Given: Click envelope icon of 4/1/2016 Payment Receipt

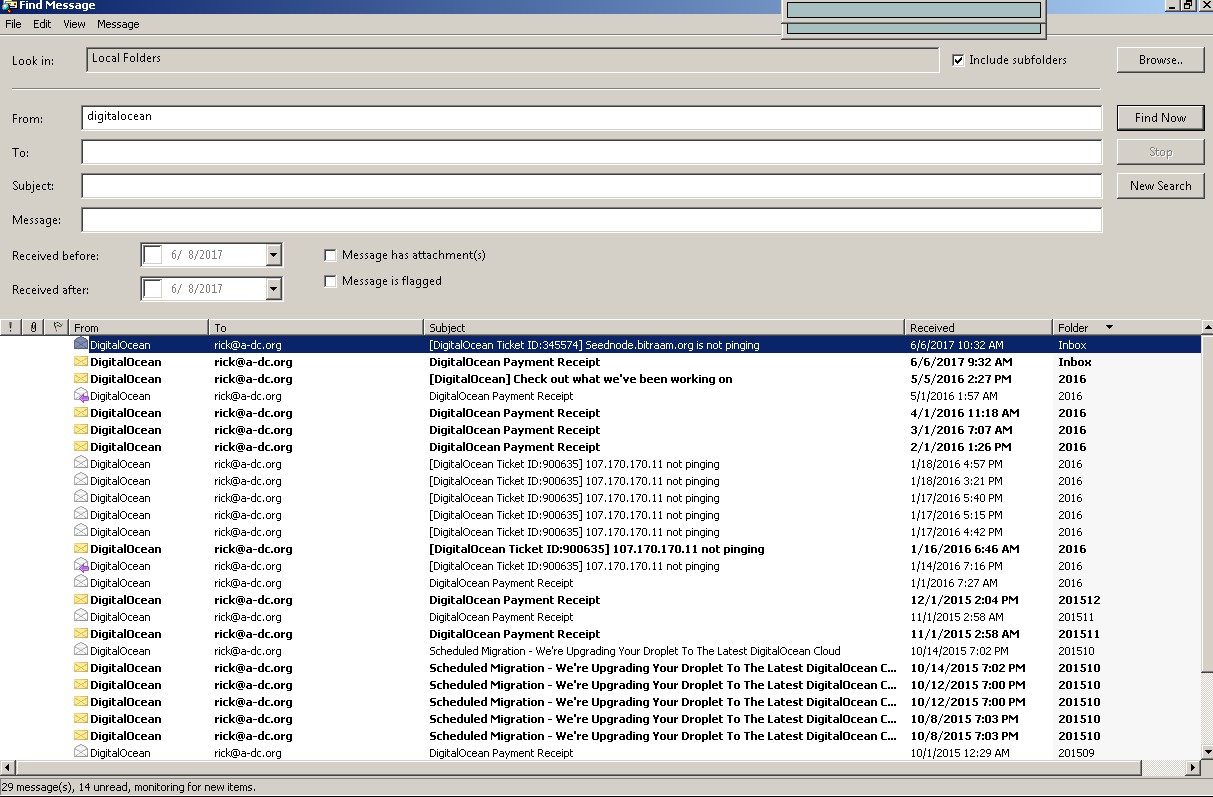Looking at the screenshot, I should coord(81,413).
